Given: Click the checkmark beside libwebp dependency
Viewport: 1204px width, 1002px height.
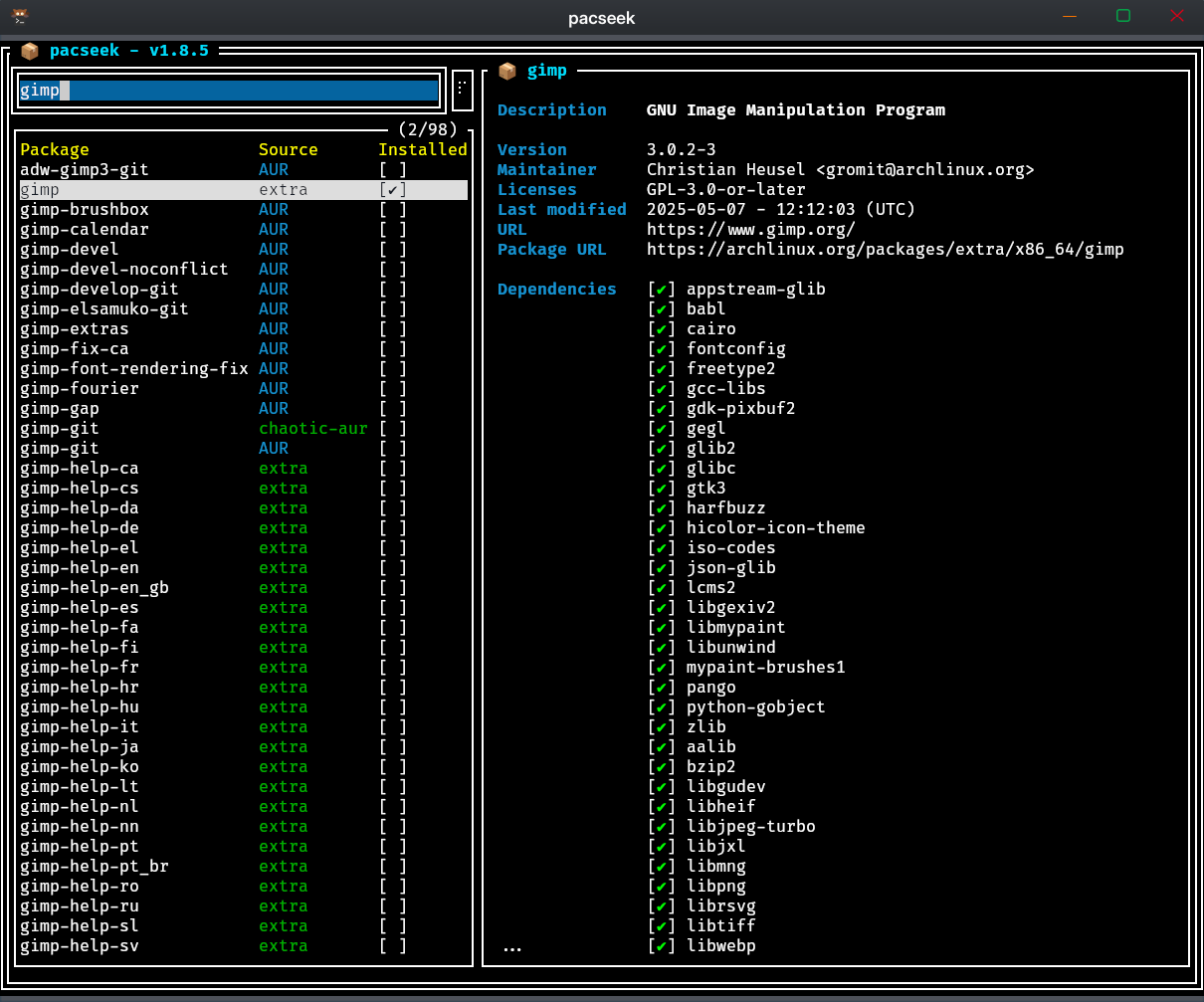Looking at the screenshot, I should 661,945.
